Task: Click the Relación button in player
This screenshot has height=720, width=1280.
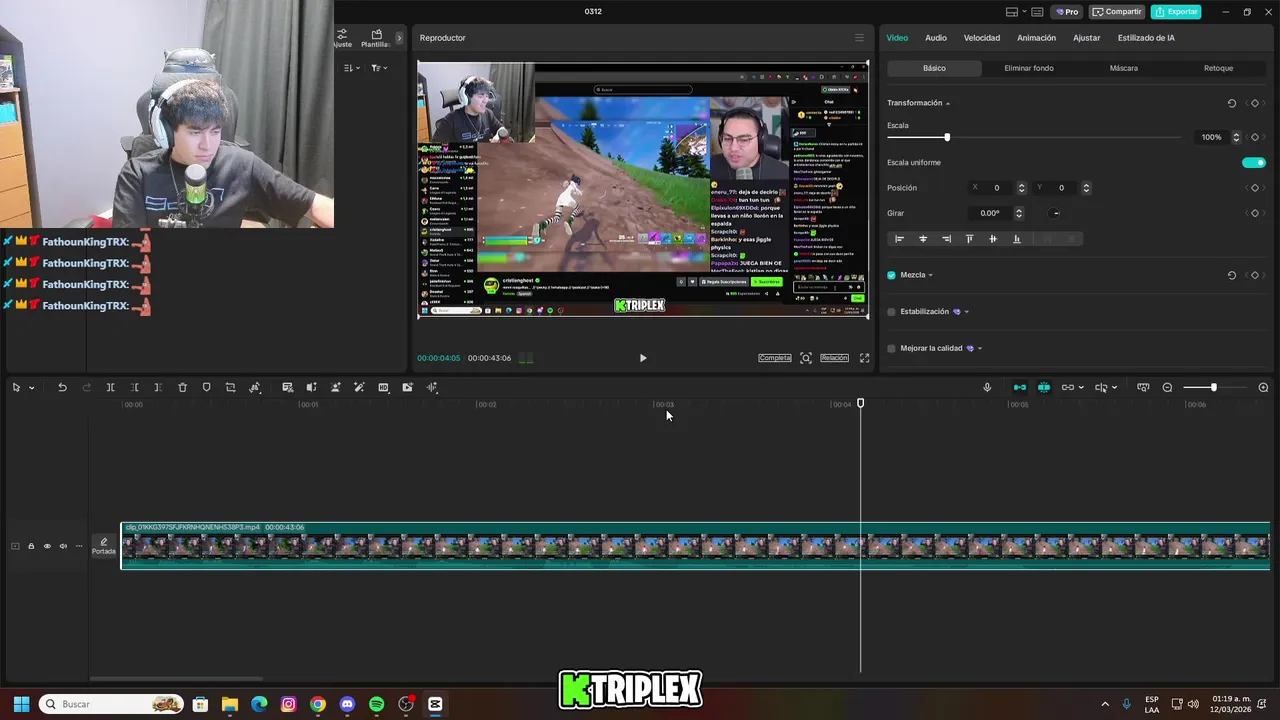Action: coord(834,358)
